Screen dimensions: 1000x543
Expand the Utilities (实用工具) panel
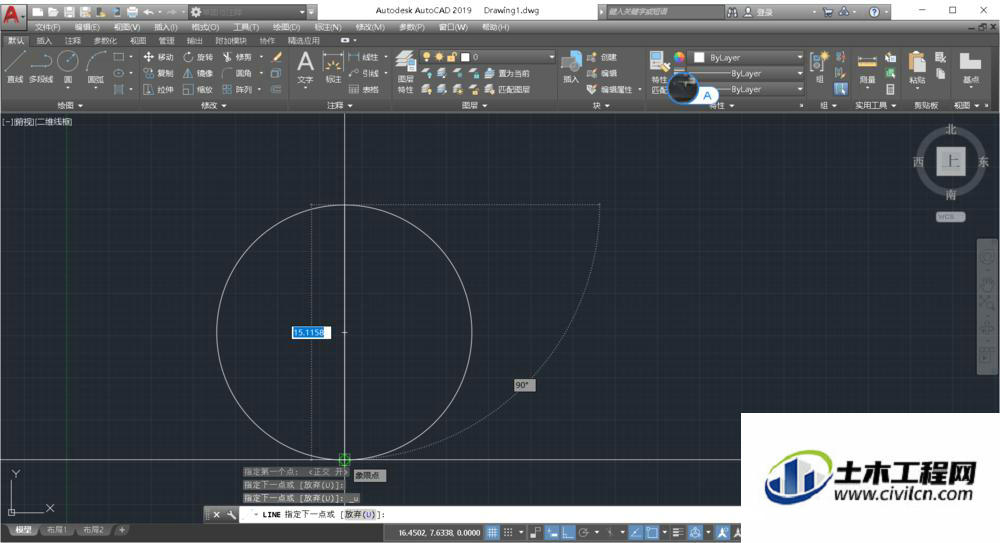pyautogui.click(x=875, y=105)
